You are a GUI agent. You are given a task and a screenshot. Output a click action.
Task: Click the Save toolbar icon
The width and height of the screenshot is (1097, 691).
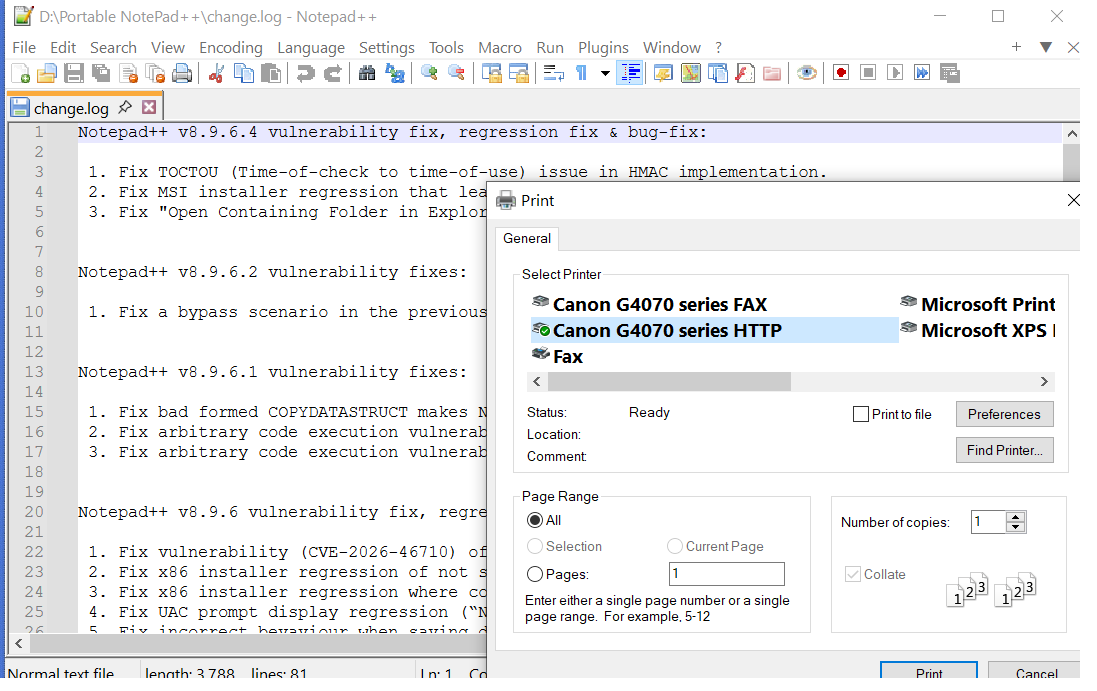(74, 73)
